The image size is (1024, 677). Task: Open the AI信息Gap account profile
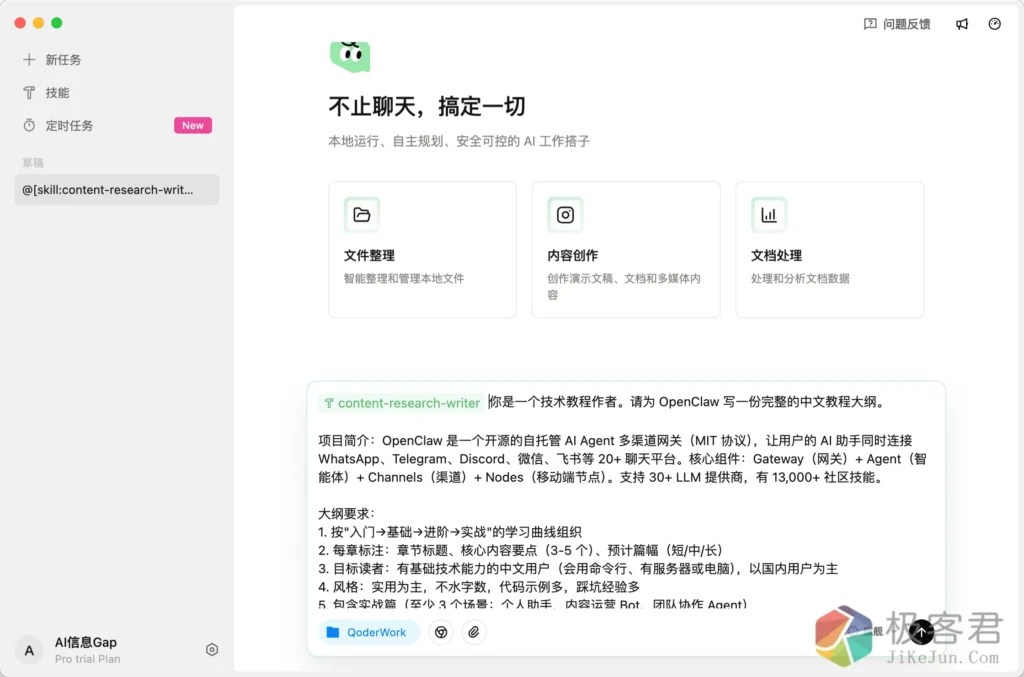click(x=87, y=650)
